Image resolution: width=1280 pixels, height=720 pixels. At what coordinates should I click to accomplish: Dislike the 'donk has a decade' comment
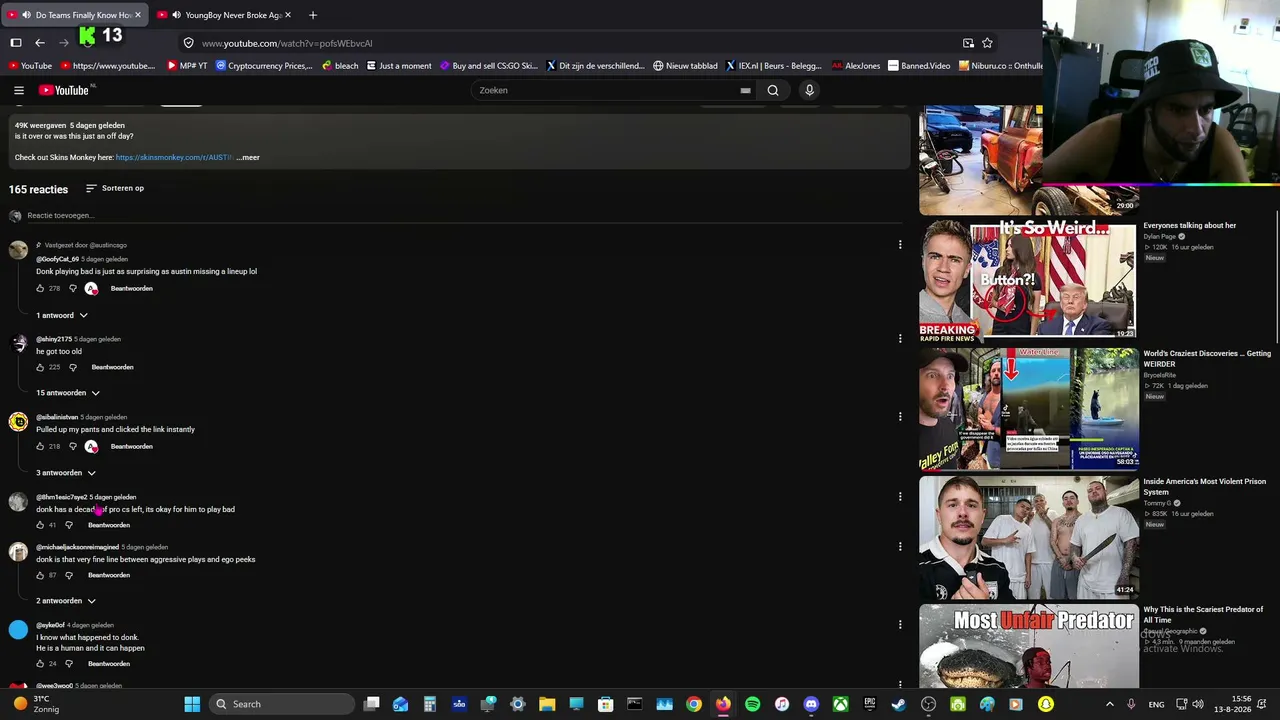[x=69, y=525]
